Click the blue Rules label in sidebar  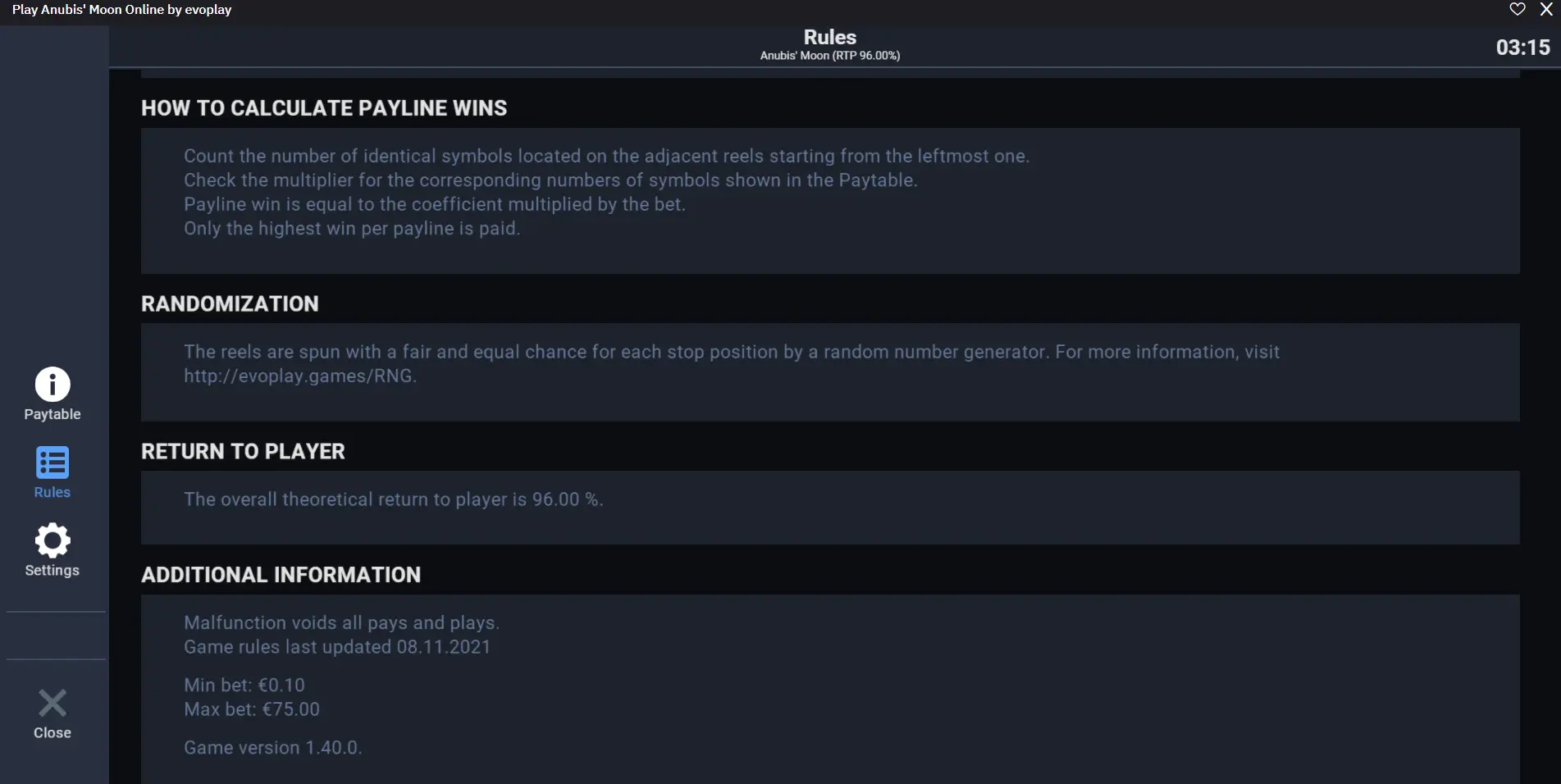click(x=52, y=492)
